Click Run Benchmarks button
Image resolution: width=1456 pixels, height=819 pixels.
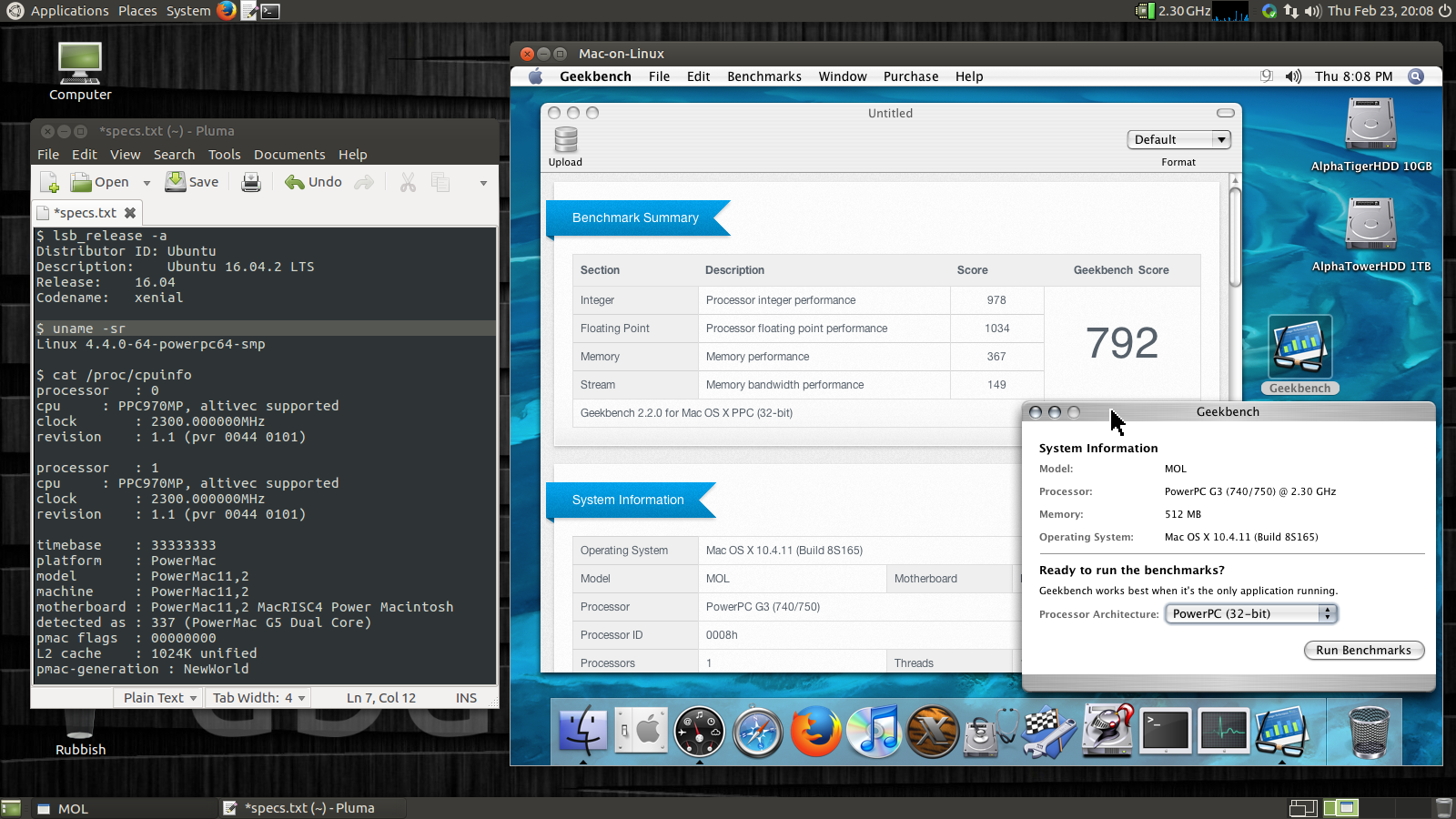tap(1363, 650)
